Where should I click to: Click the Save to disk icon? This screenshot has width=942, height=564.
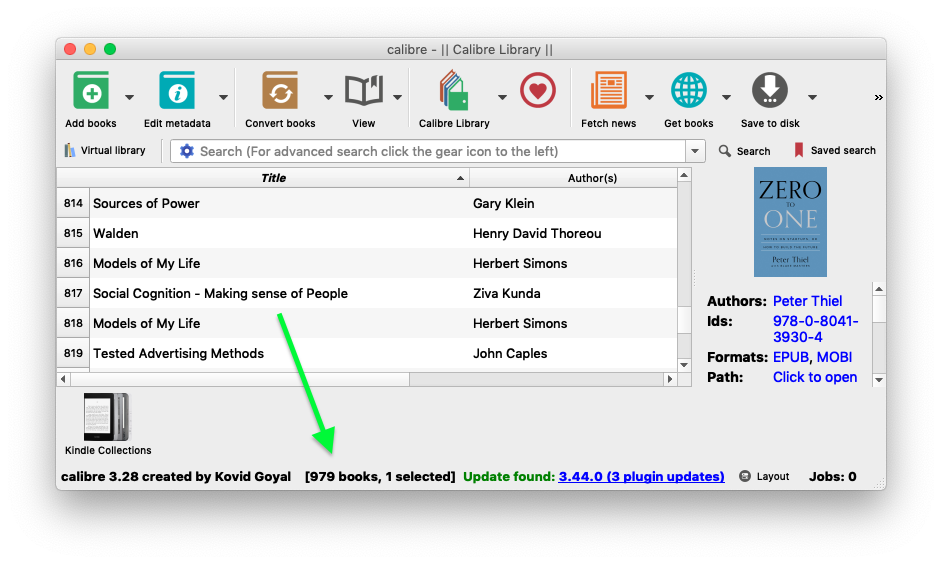(x=770, y=91)
